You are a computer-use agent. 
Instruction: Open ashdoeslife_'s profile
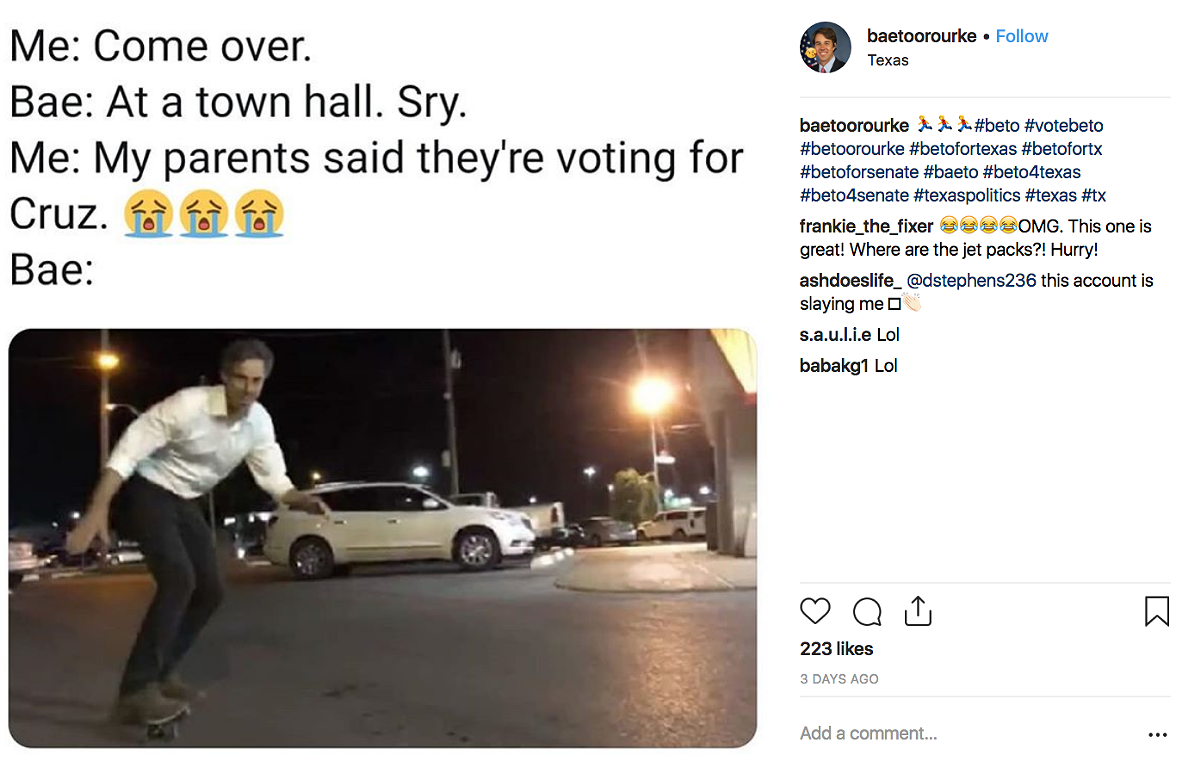point(850,280)
